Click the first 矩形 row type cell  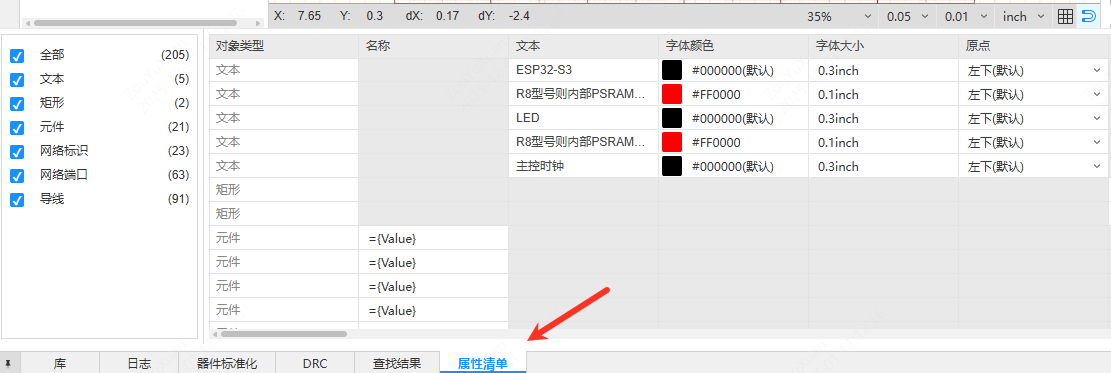283,190
